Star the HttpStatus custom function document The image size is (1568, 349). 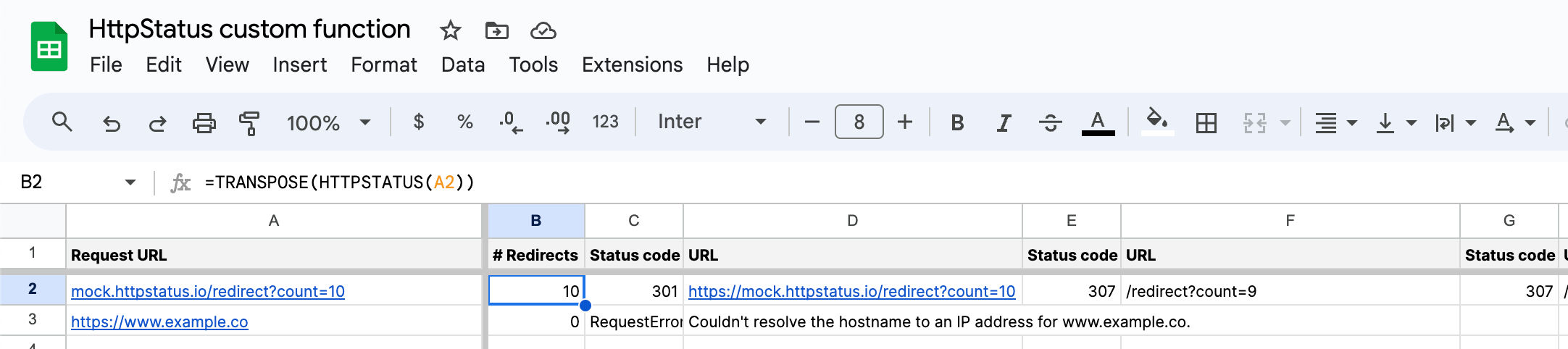point(450,30)
